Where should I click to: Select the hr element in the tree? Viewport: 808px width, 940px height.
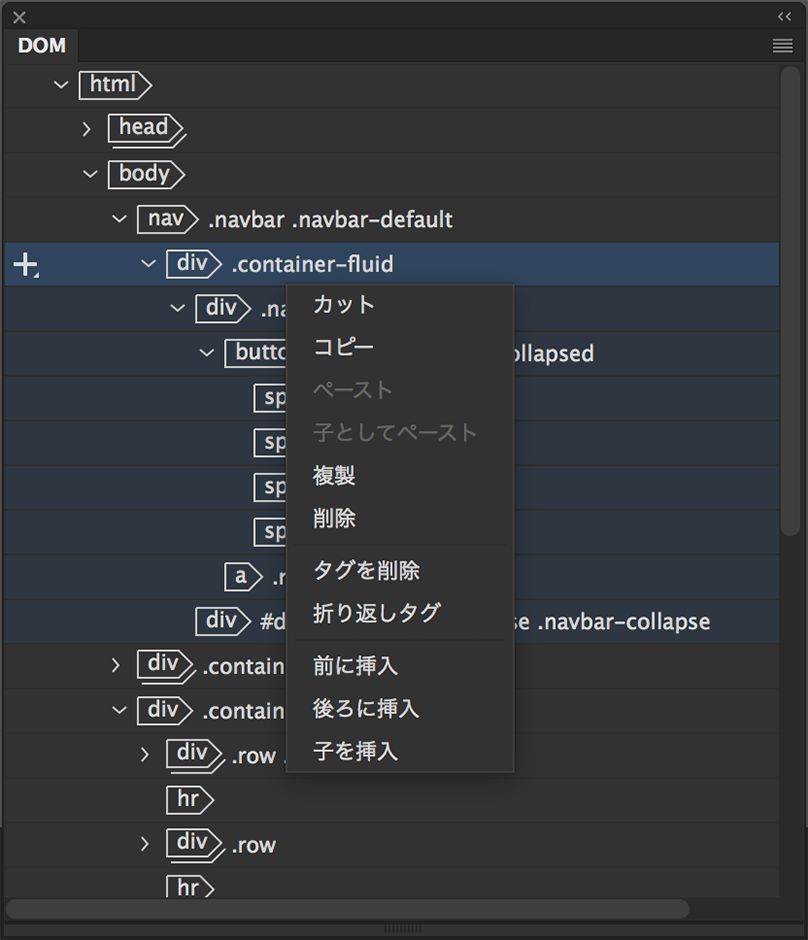pyautogui.click(x=190, y=800)
